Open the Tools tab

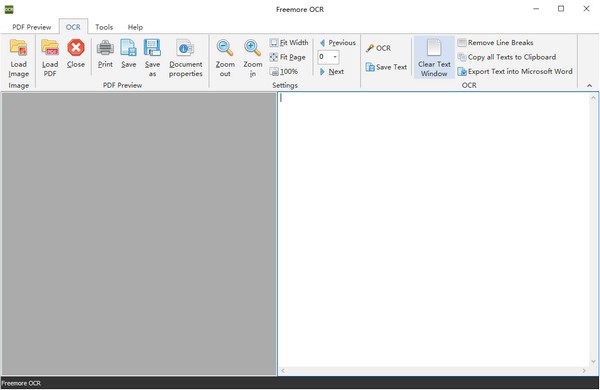(x=104, y=27)
